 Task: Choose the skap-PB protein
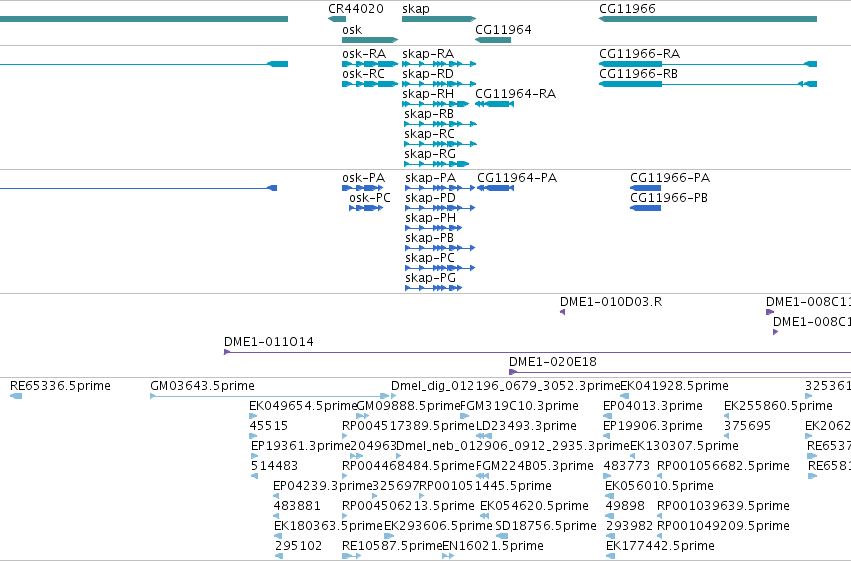(x=440, y=248)
